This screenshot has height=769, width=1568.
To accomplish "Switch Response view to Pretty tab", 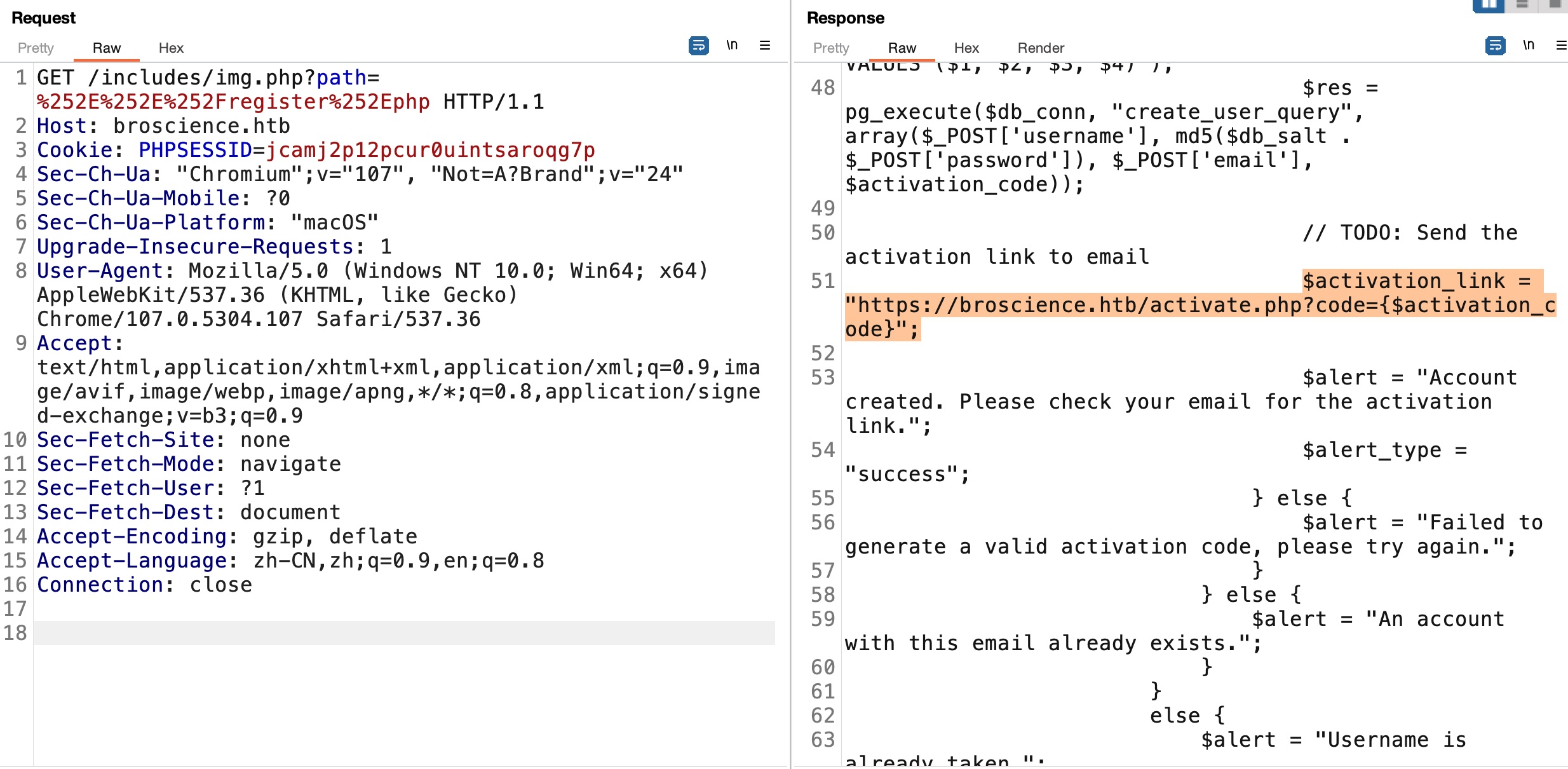I will 831,48.
